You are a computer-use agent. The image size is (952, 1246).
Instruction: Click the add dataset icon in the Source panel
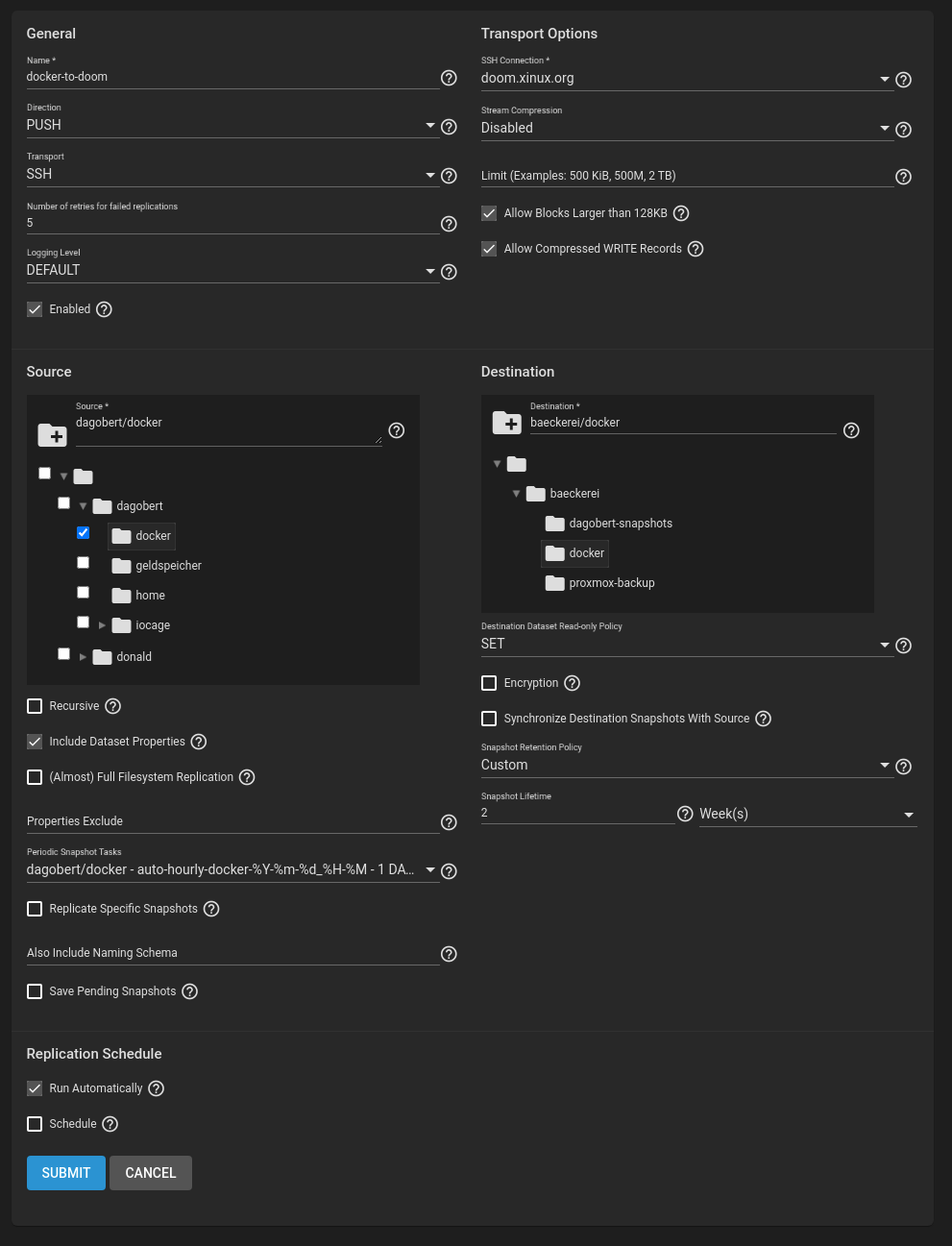52,435
